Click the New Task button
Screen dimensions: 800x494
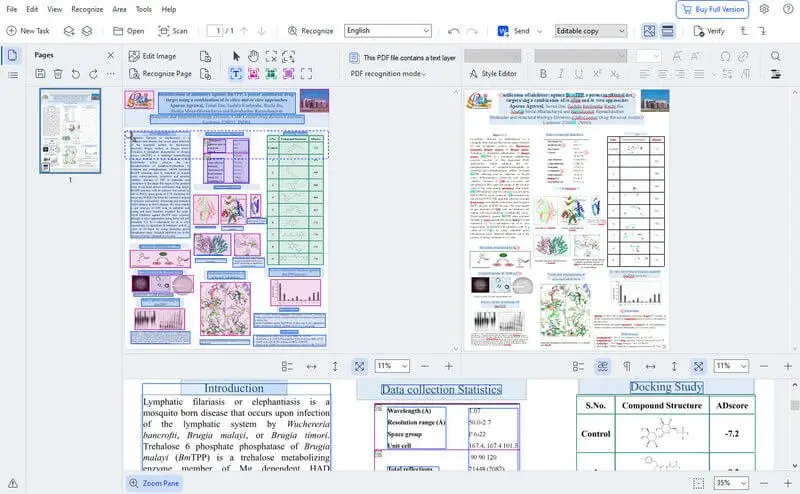(28, 31)
